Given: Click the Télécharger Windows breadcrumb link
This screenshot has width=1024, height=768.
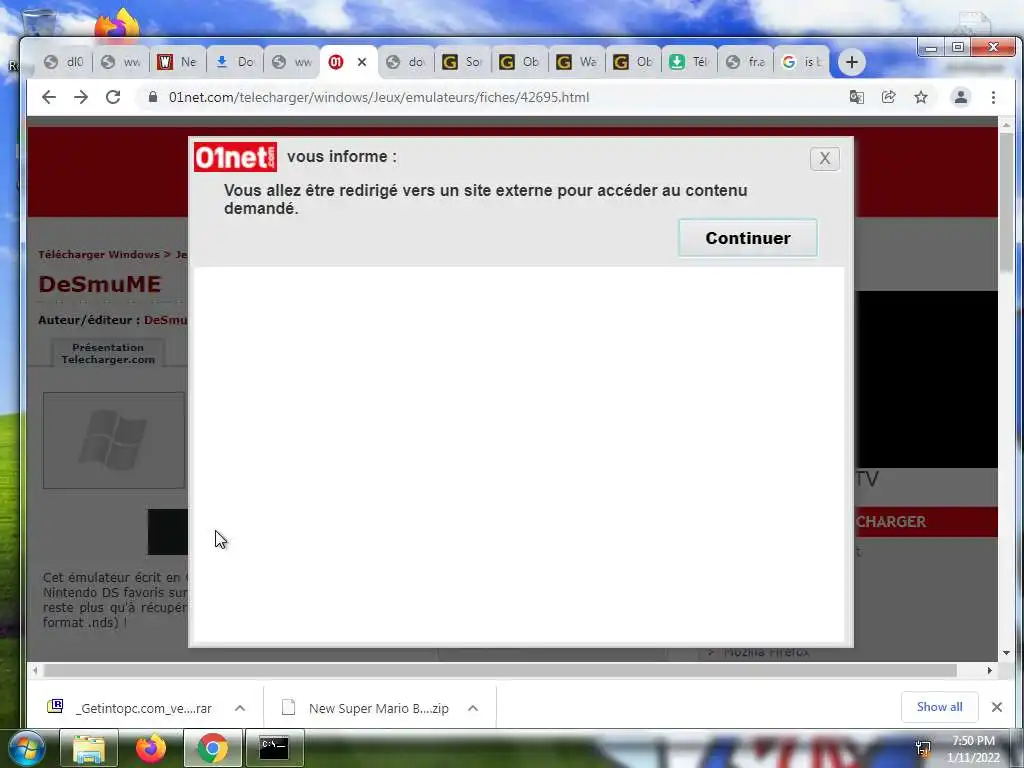Looking at the screenshot, I should tap(99, 255).
